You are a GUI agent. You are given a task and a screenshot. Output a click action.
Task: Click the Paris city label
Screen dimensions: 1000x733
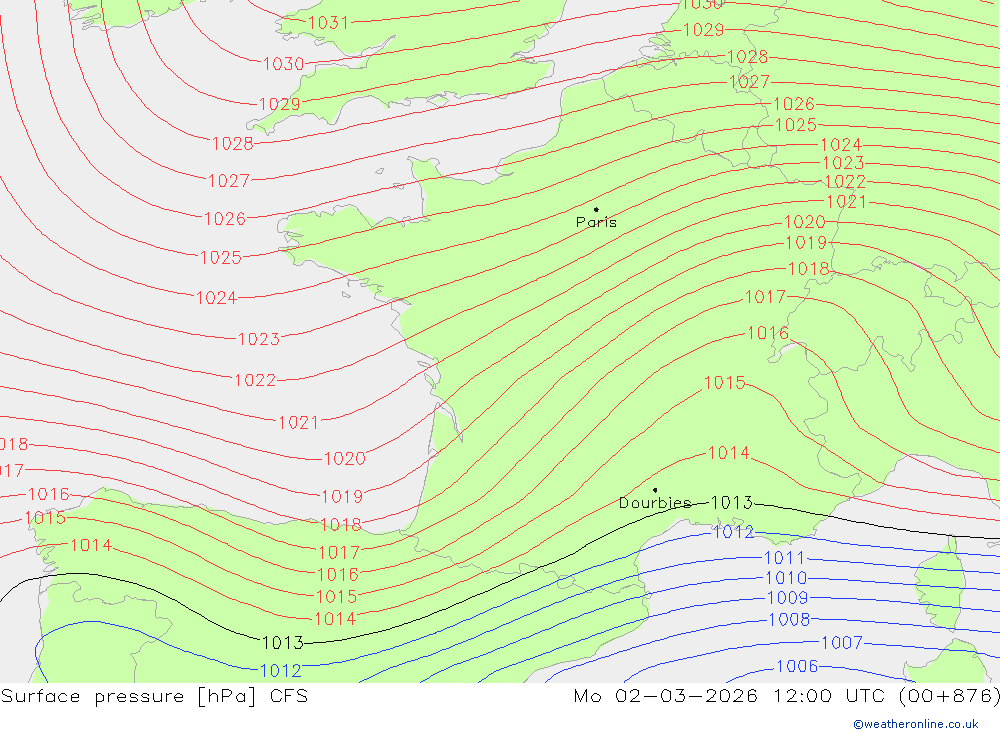click(x=596, y=222)
